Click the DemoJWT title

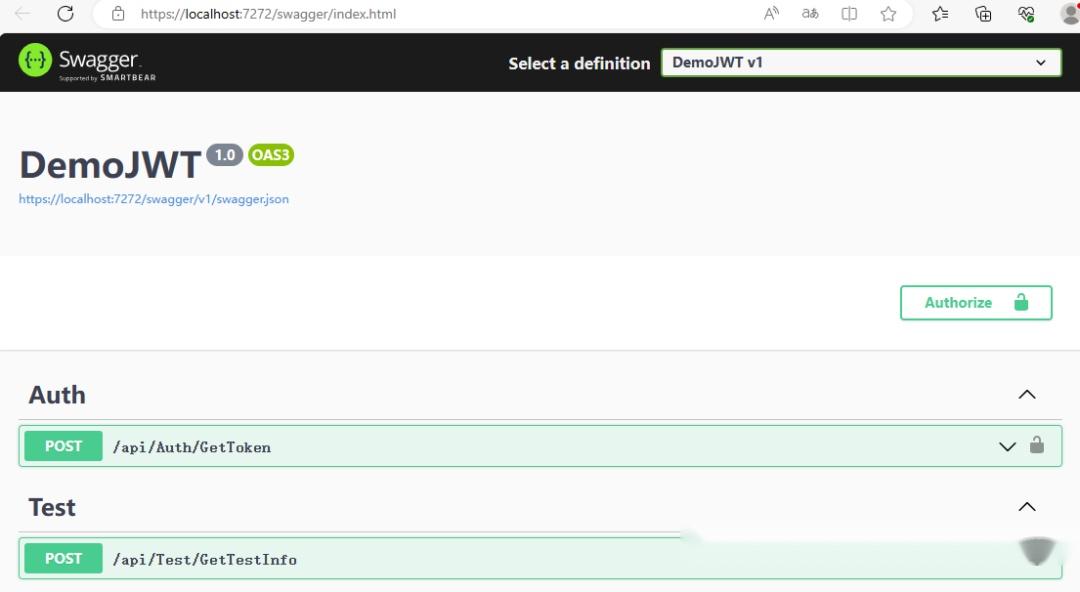110,165
